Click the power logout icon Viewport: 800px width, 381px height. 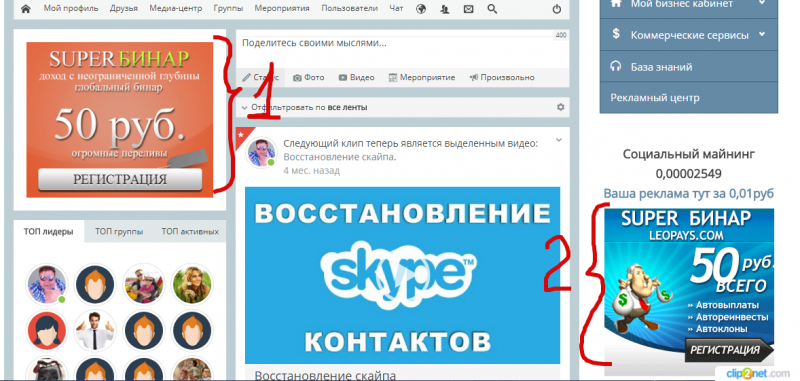(x=557, y=9)
